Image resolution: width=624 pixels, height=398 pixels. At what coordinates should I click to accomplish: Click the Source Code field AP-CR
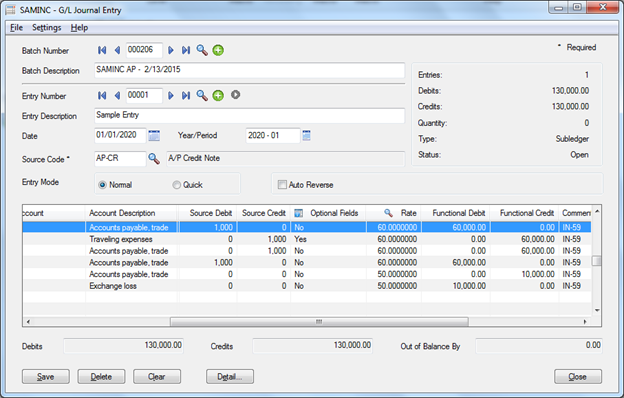pyautogui.click(x=120, y=158)
